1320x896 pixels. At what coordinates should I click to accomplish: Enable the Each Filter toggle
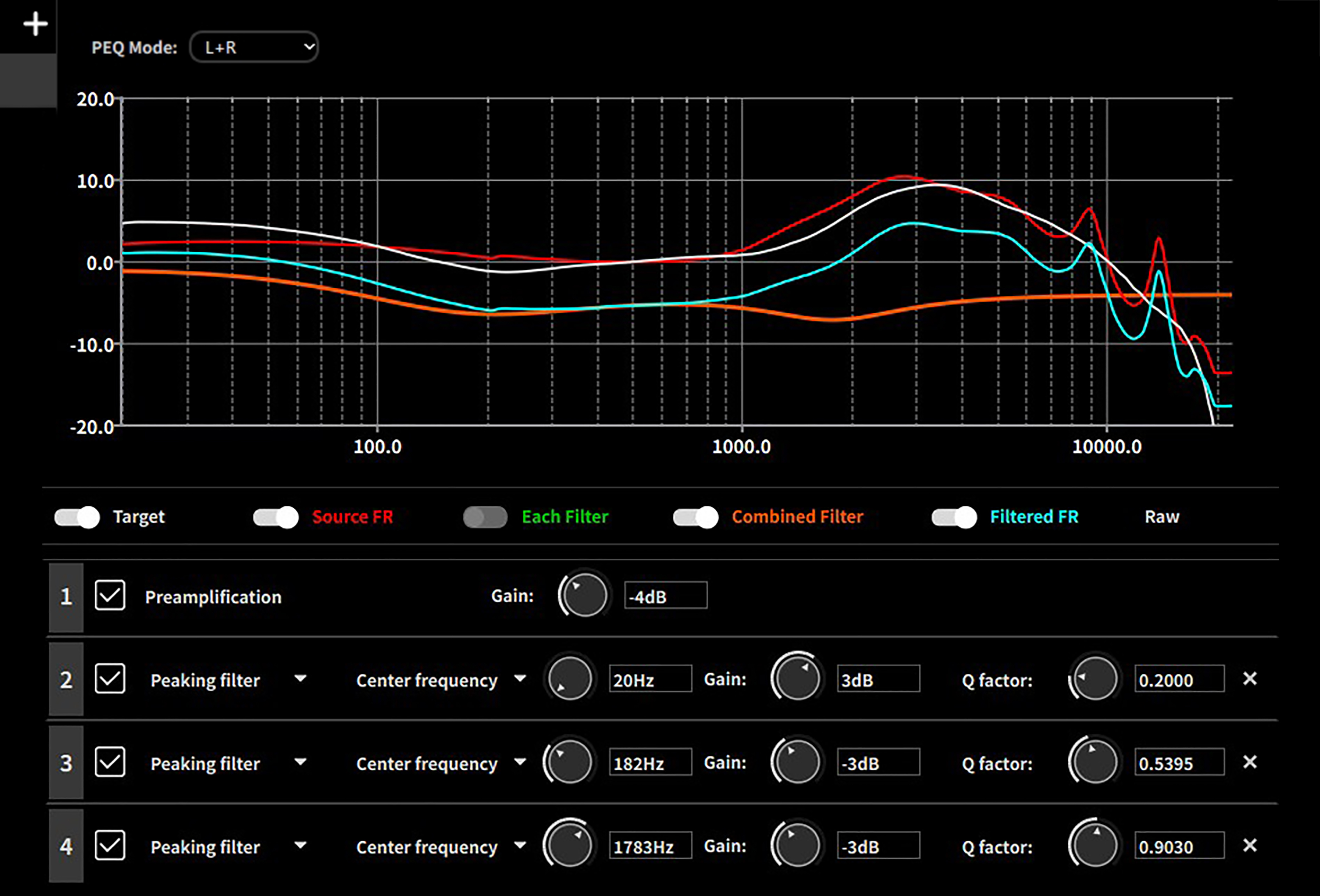485,517
